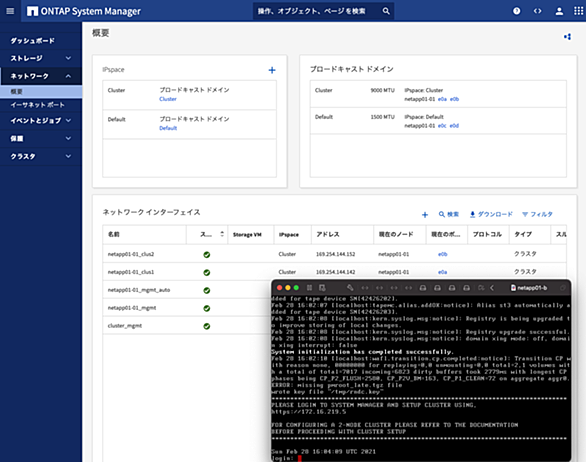
Task: Open the apps grid icon
Action: coord(579,11)
